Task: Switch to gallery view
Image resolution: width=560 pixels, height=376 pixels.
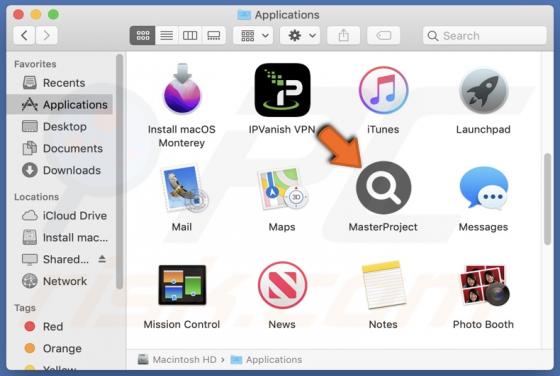Action: [x=214, y=35]
